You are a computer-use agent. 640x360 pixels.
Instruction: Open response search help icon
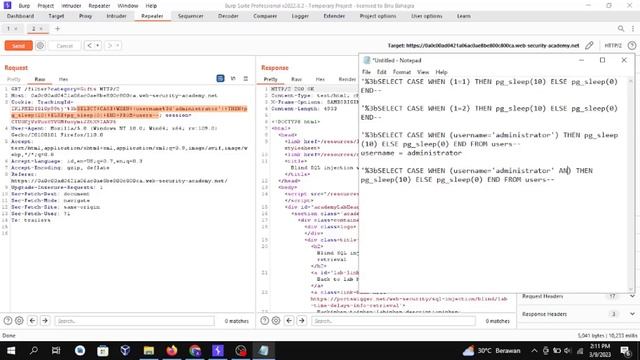click(264, 321)
